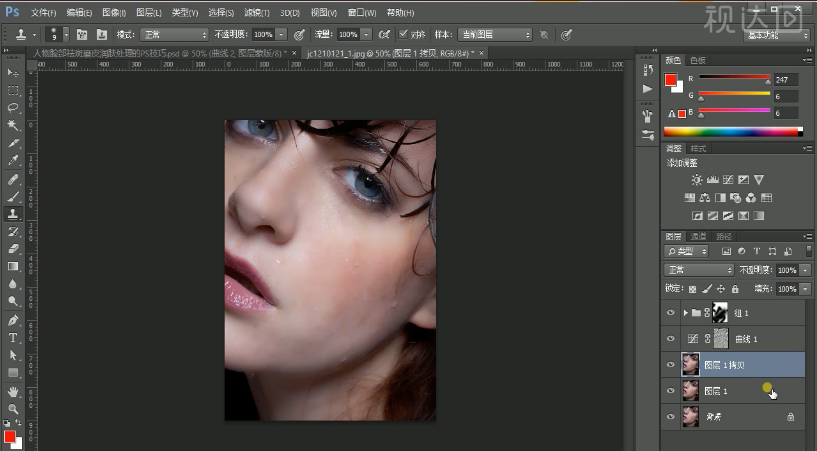
Task: Open the layer filter type dropdown
Action: pyautogui.click(x=686, y=251)
